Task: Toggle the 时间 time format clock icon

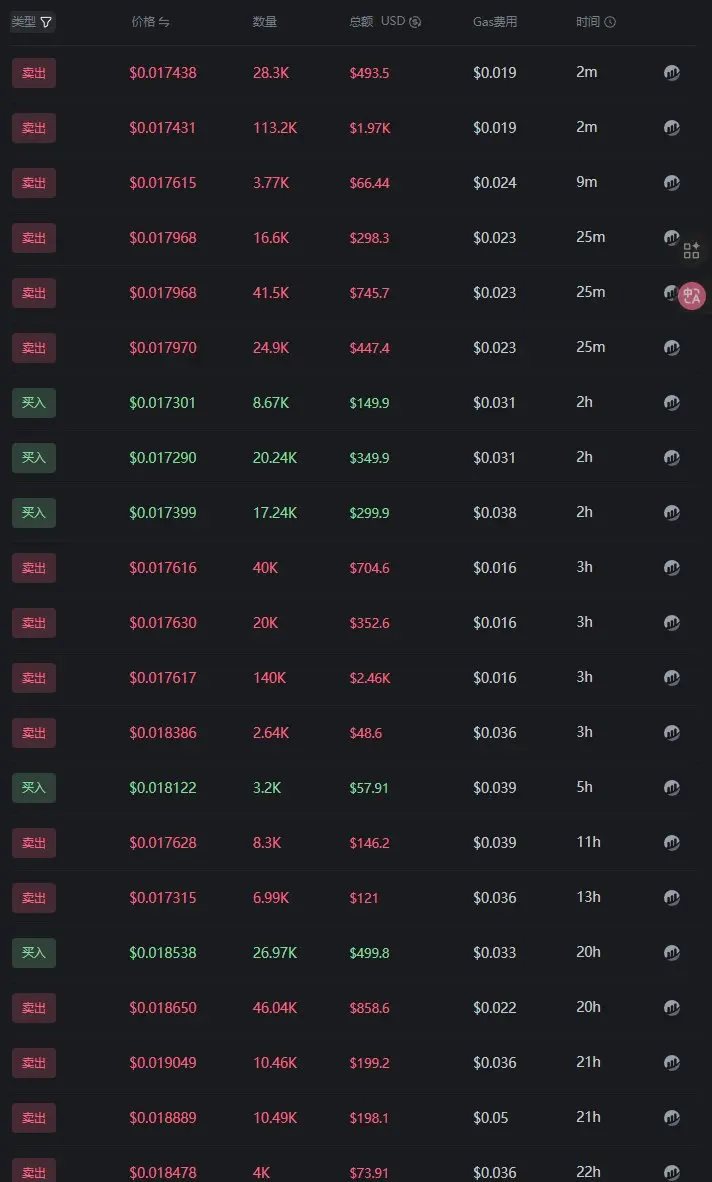Action: (x=610, y=22)
